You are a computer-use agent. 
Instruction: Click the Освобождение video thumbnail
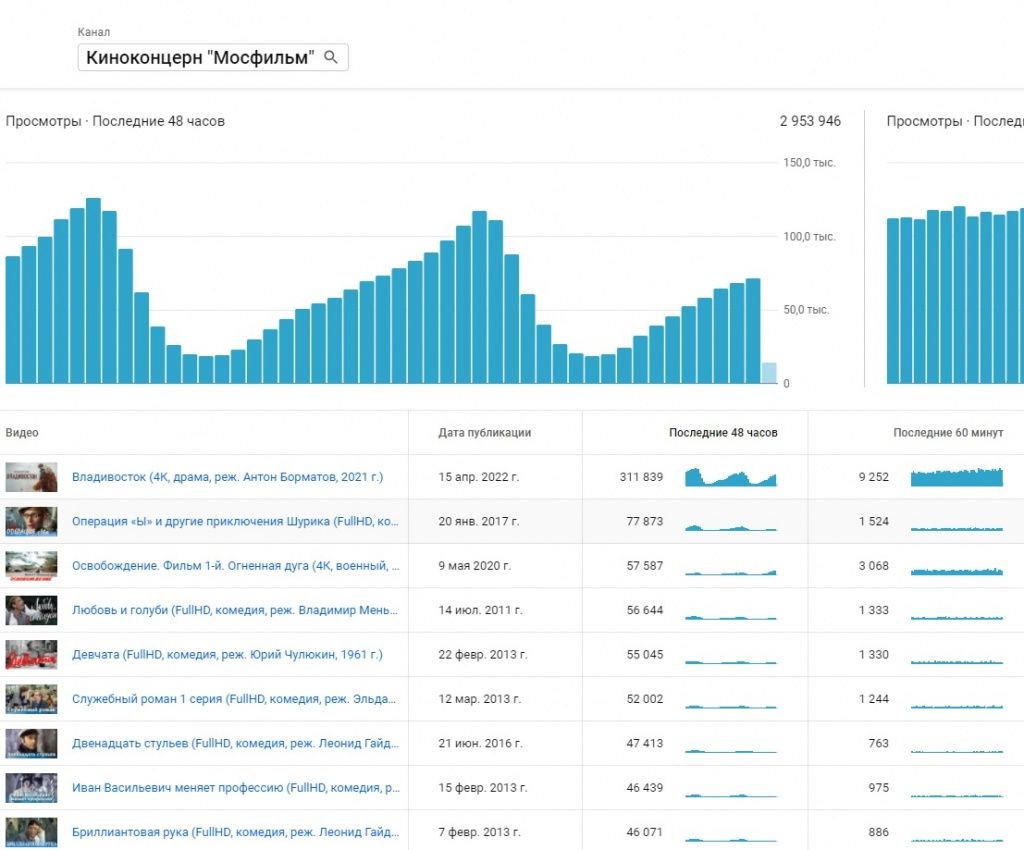[31, 566]
